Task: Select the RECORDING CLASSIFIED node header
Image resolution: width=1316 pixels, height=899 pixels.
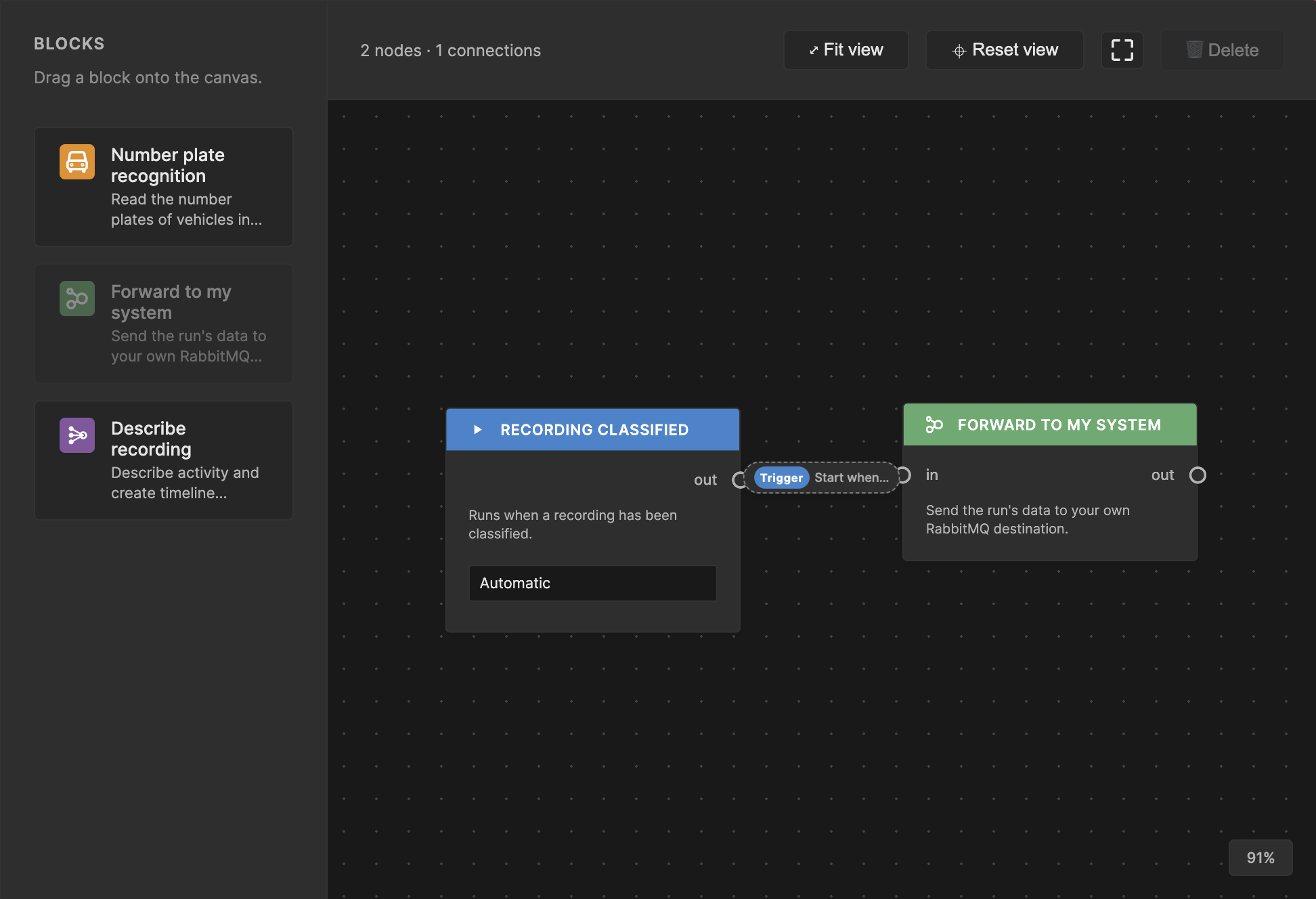Action: [x=593, y=430]
